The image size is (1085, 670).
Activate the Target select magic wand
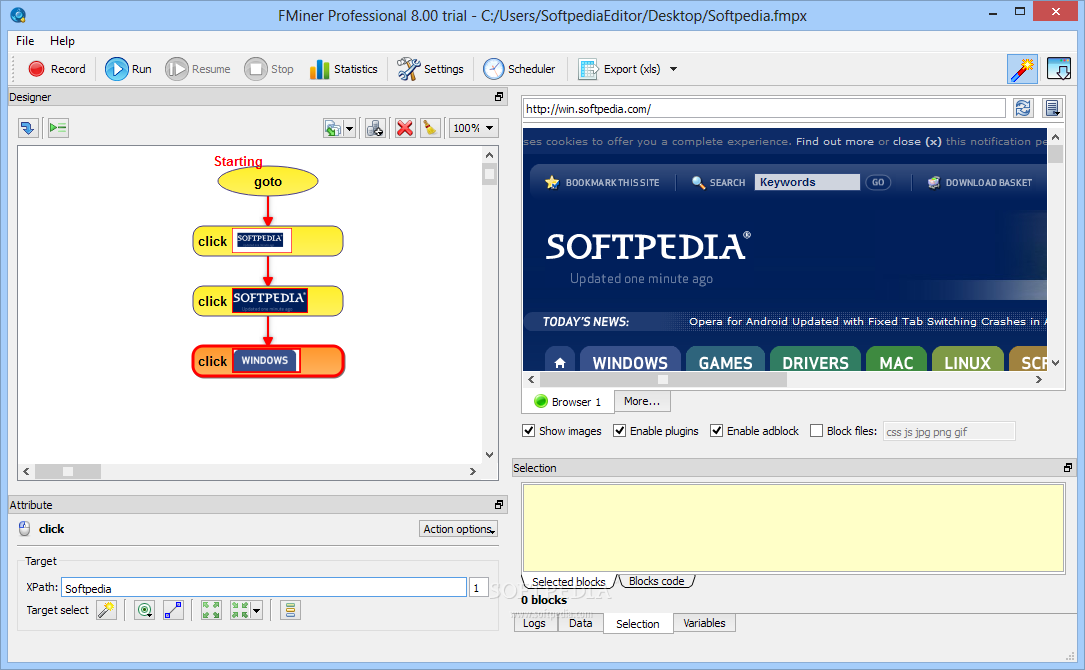pos(107,610)
